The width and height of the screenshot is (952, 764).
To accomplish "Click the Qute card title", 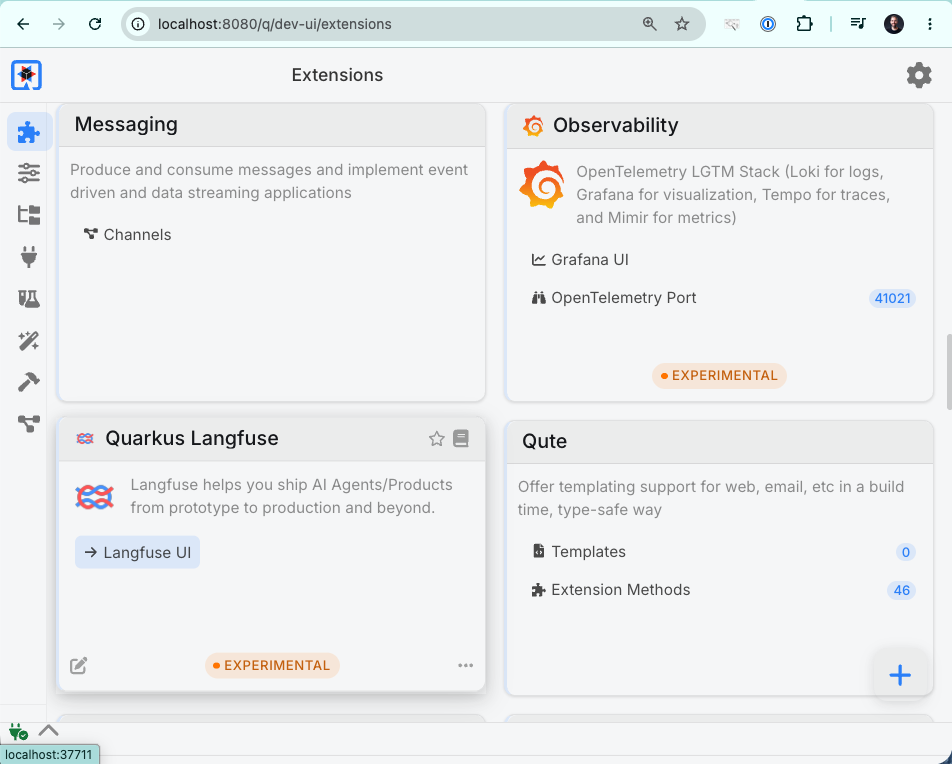I will (x=545, y=441).
